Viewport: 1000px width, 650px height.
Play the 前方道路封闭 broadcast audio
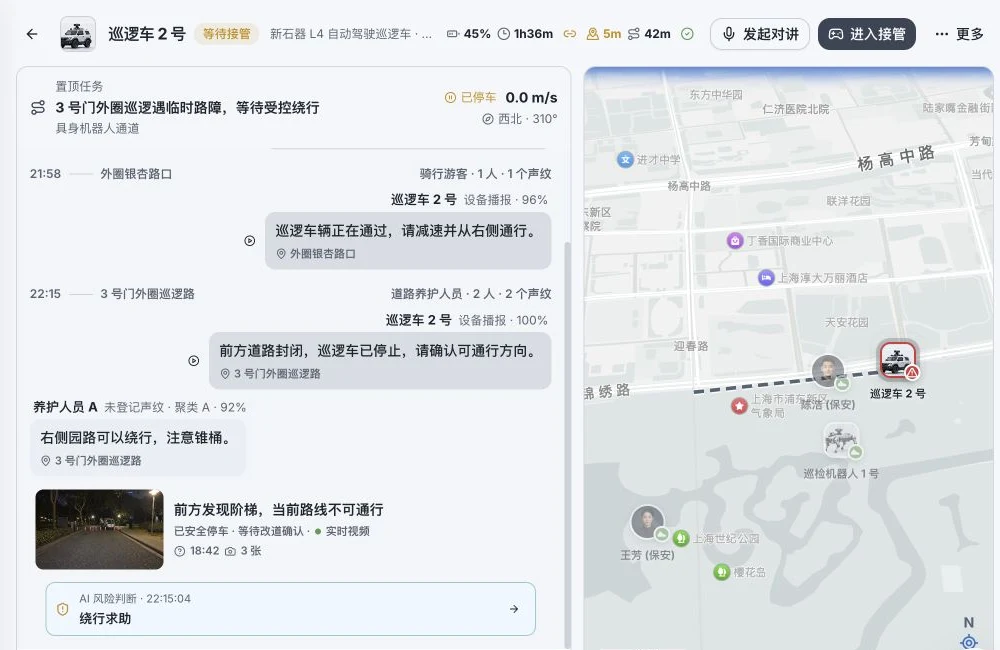click(x=194, y=360)
